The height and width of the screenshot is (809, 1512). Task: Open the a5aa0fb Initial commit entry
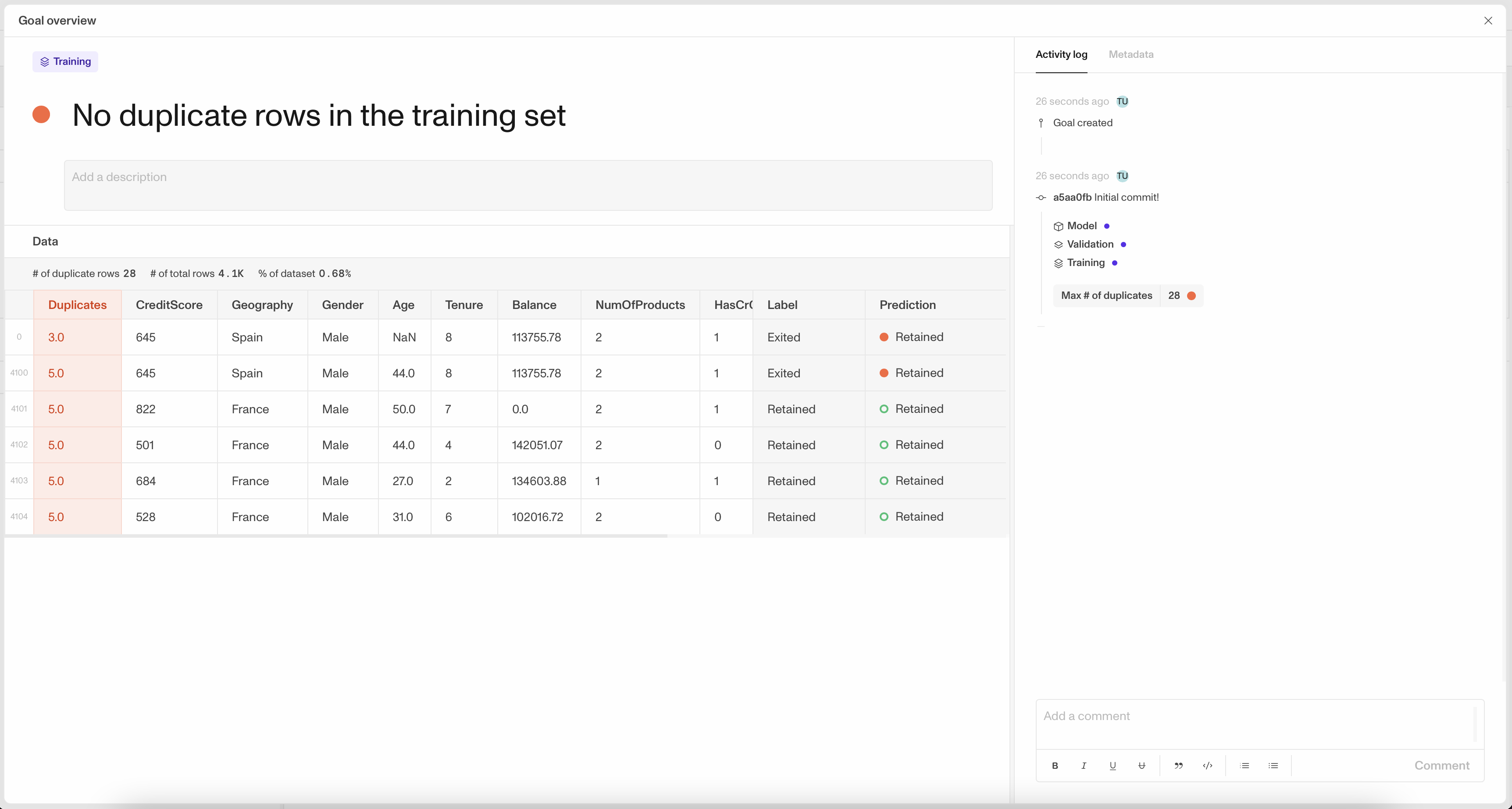(x=1105, y=198)
